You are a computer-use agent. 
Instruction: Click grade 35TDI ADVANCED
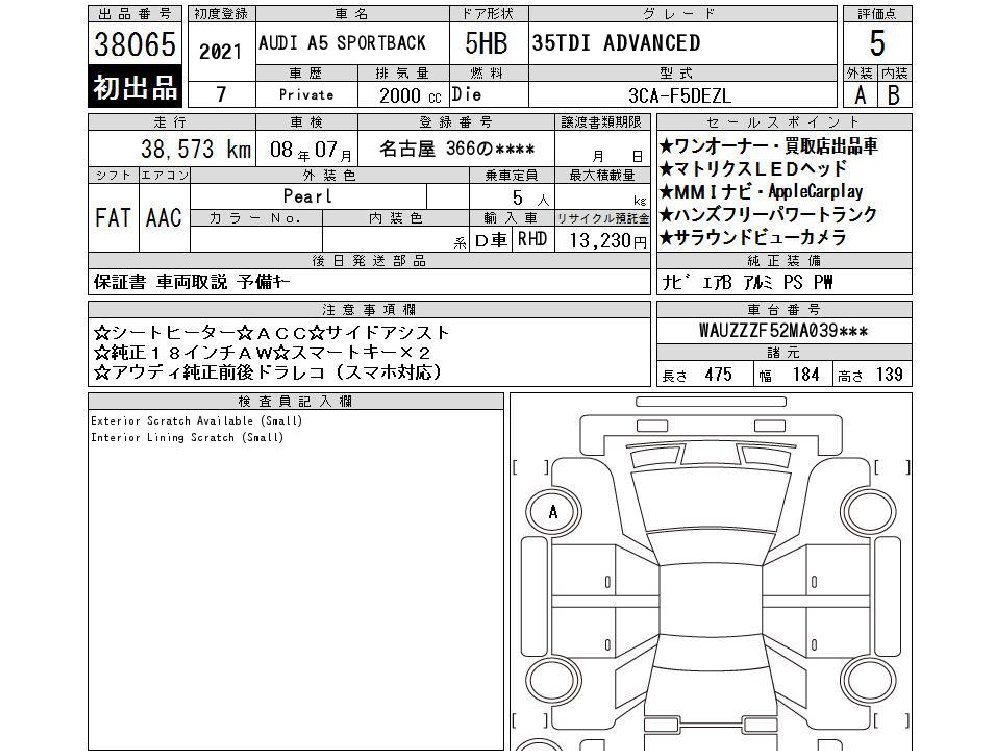point(616,43)
